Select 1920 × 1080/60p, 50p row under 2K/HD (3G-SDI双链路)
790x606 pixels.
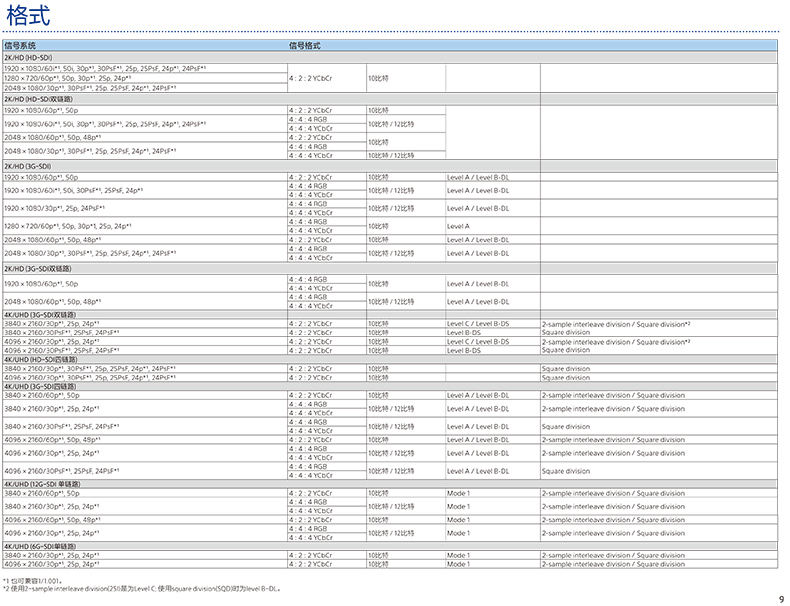click(x=390, y=284)
